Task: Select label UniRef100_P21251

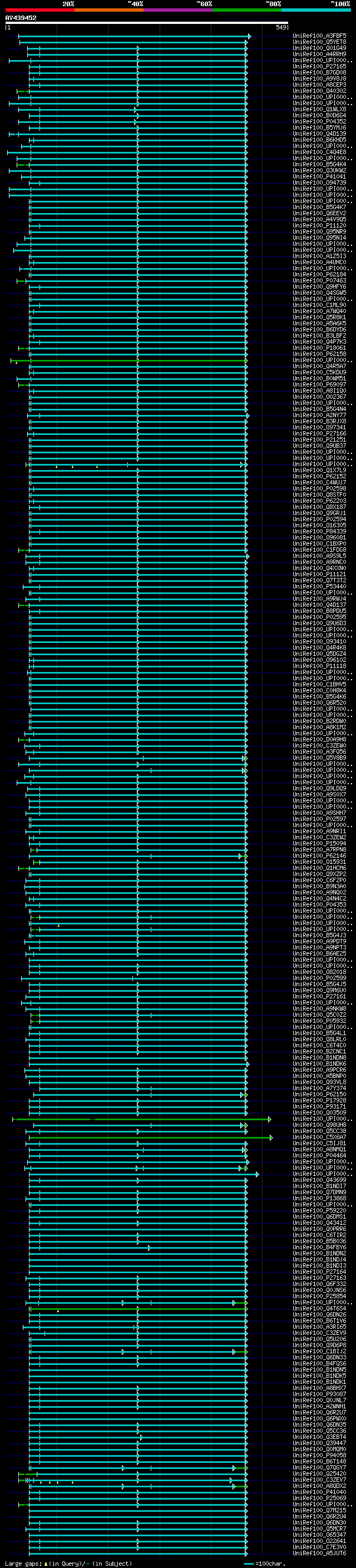Action: 319,440
